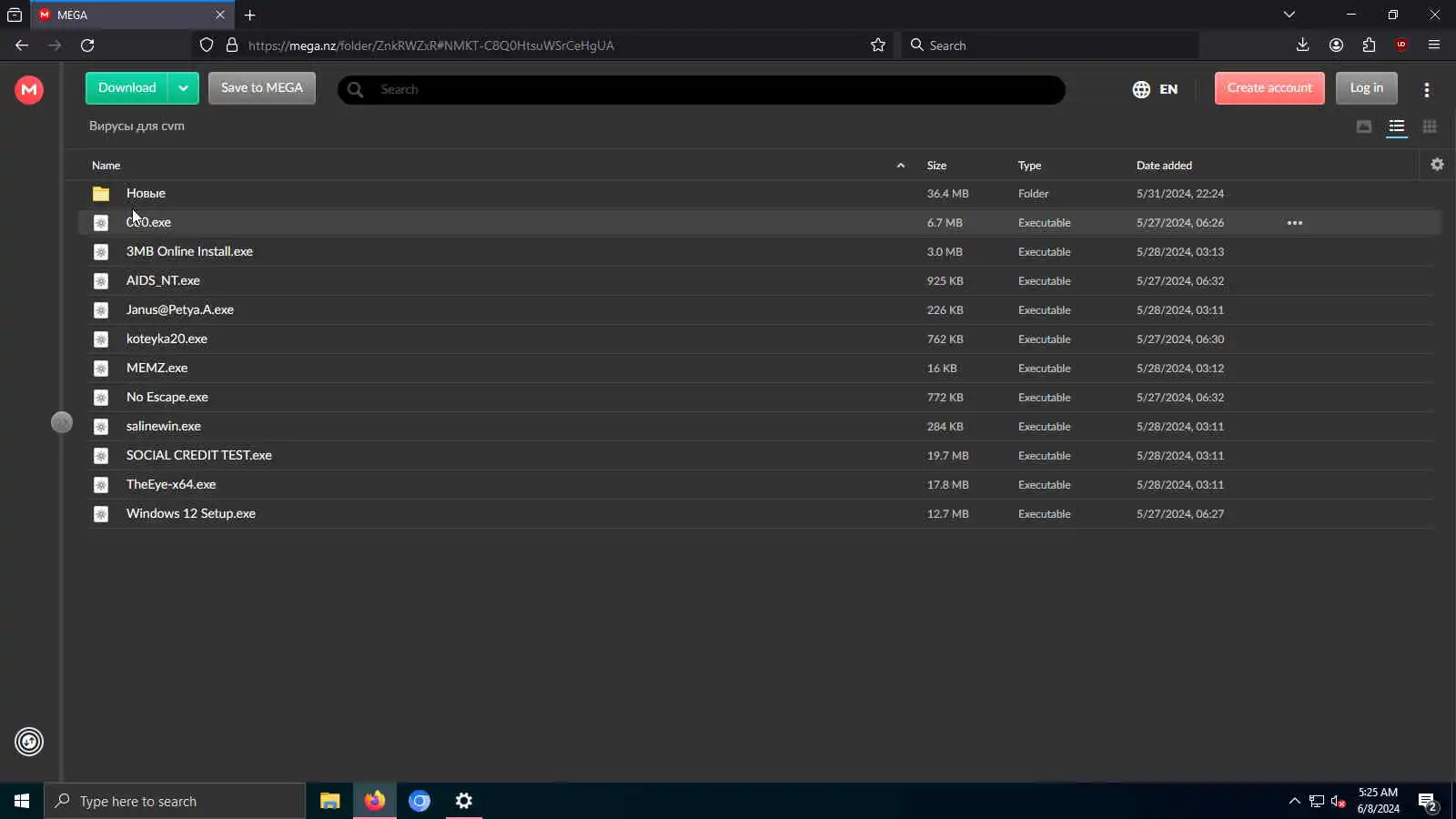Click the sidebar collapse handle circle
Image resolution: width=1456 pixels, height=819 pixels.
coord(62,422)
